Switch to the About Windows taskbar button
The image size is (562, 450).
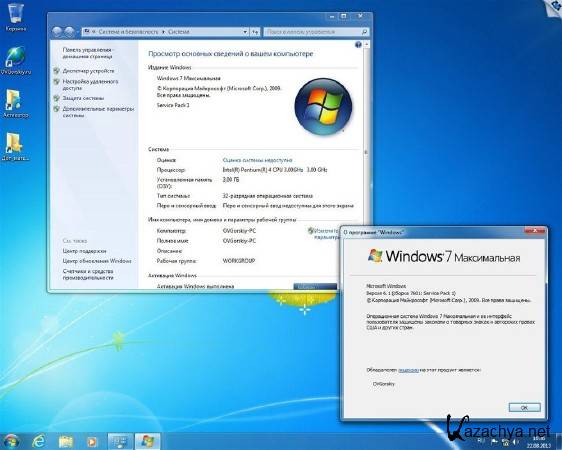[x=147, y=441]
